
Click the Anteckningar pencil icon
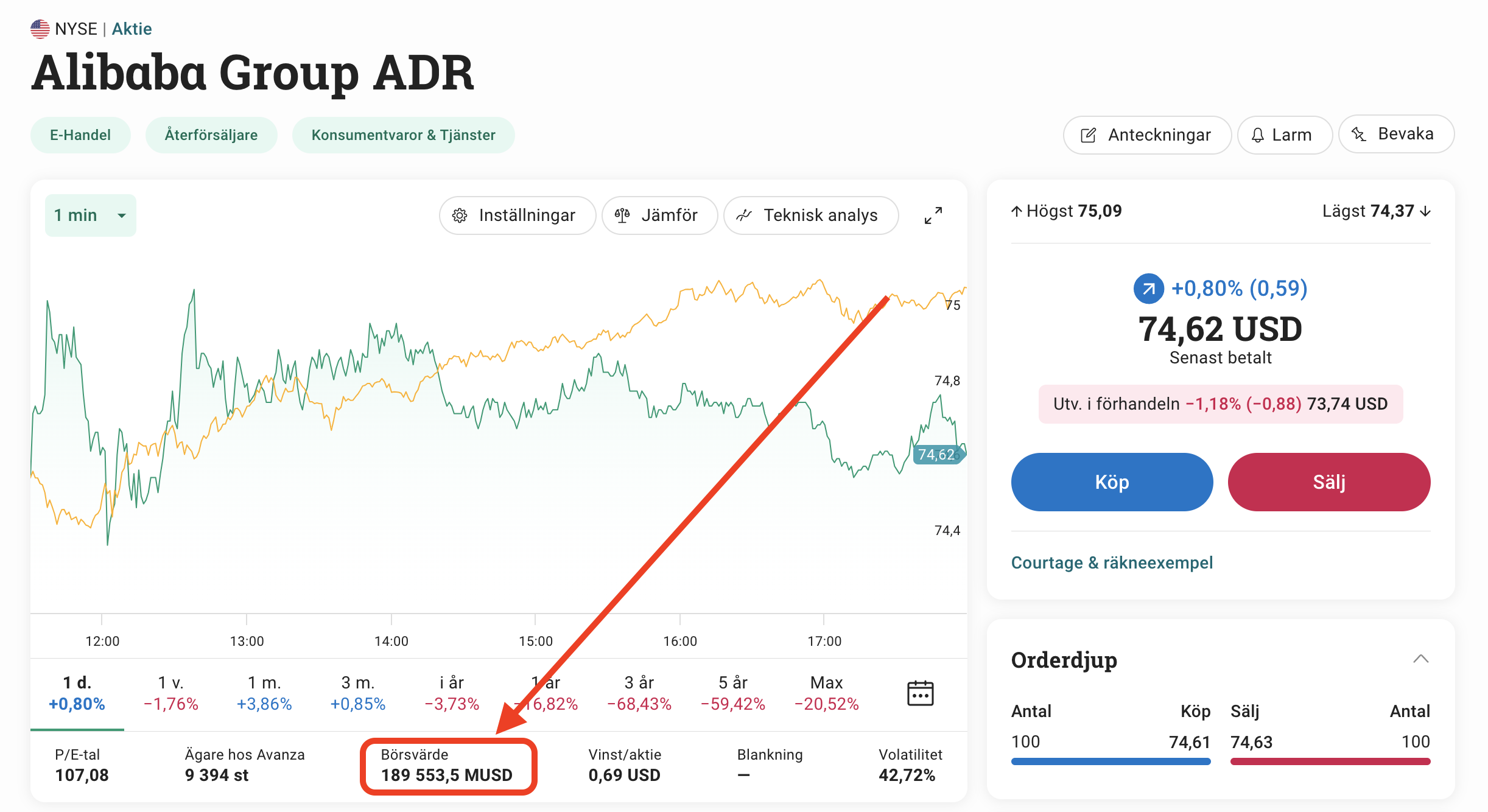[1088, 135]
